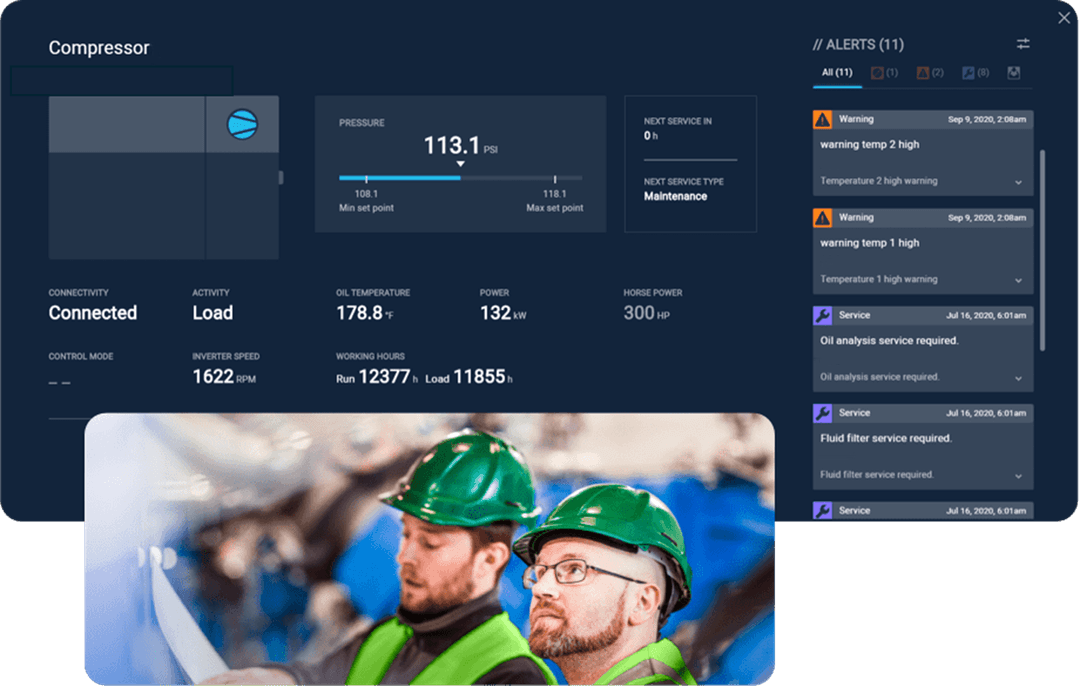Click the 'Compressor' panel title

pos(99,48)
